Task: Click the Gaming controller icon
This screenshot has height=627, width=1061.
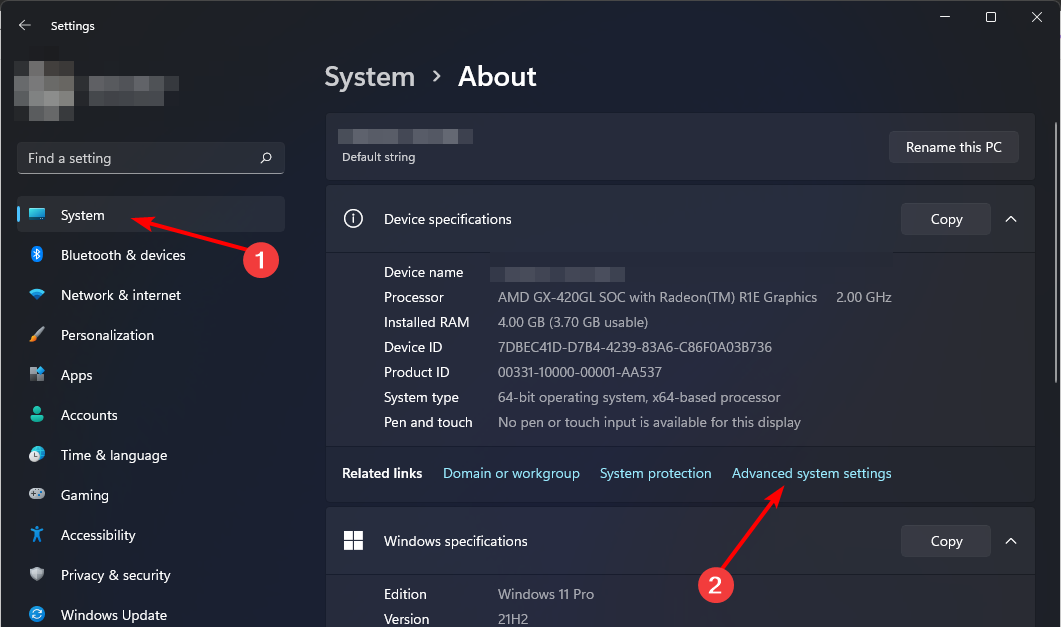Action: (x=37, y=494)
